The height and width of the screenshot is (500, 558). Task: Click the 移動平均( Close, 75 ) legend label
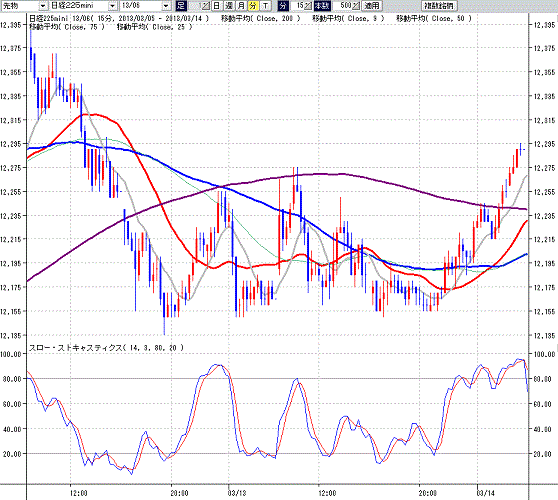[x=67, y=27]
